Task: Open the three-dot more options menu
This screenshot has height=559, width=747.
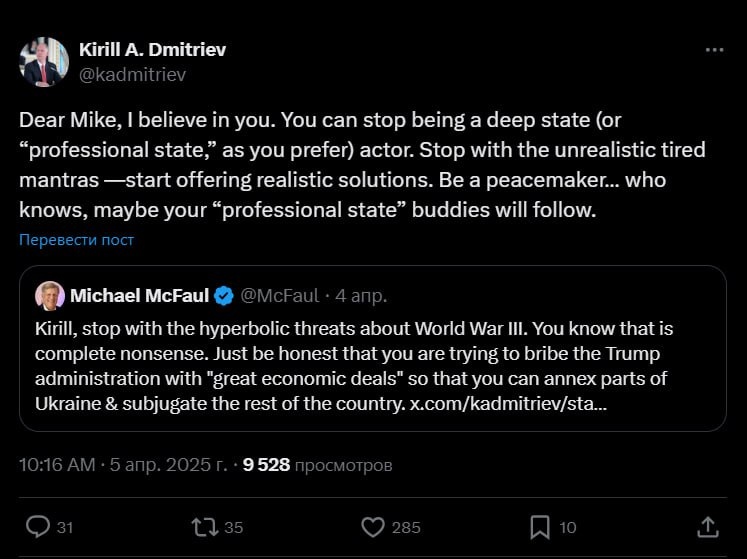Action: (x=713, y=49)
